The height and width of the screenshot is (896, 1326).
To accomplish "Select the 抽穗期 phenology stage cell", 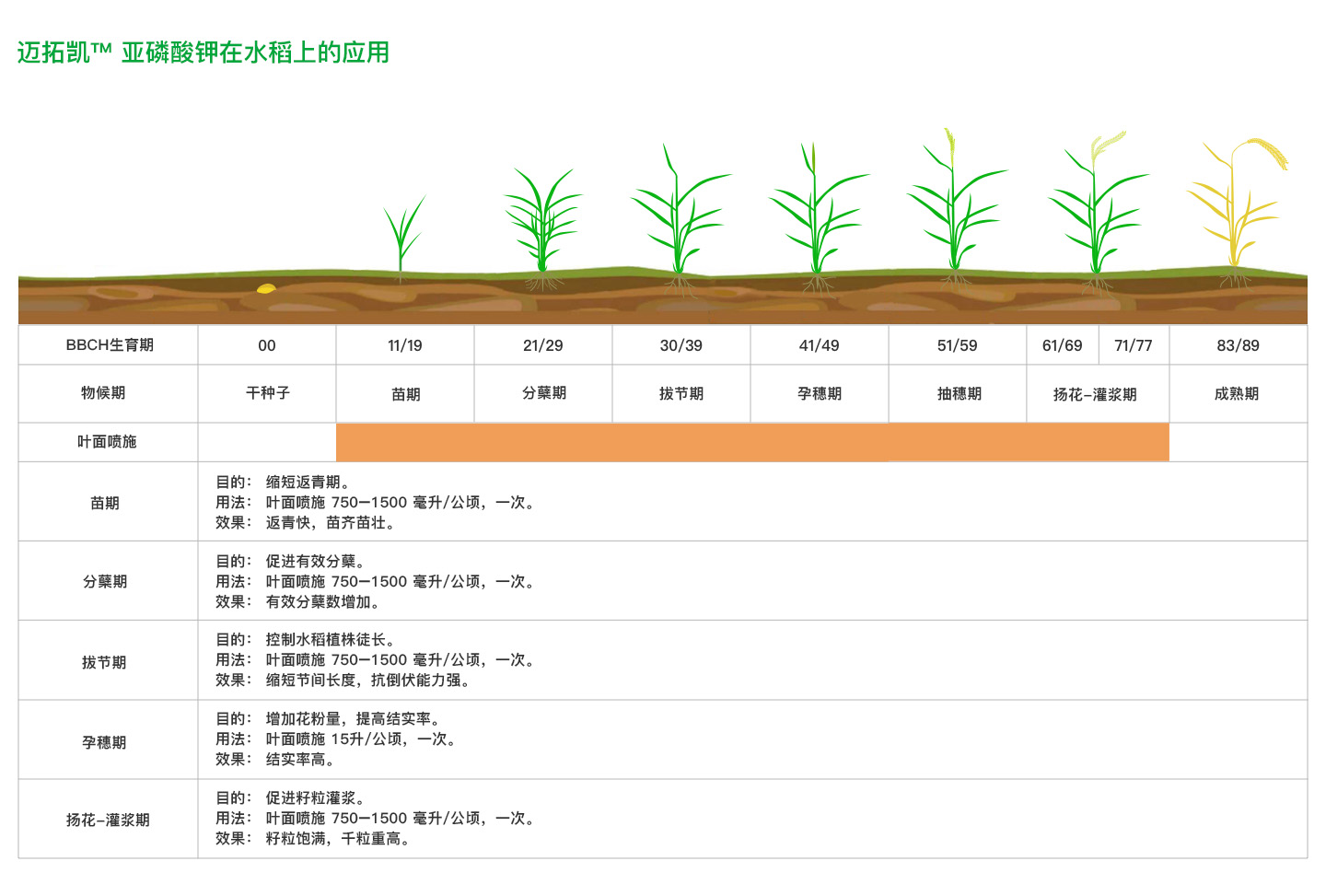I will 959,393.
